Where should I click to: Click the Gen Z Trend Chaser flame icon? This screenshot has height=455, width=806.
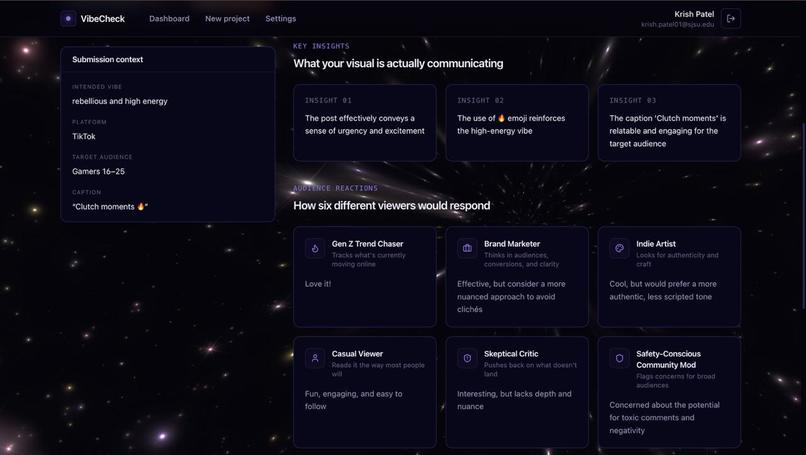coord(315,248)
